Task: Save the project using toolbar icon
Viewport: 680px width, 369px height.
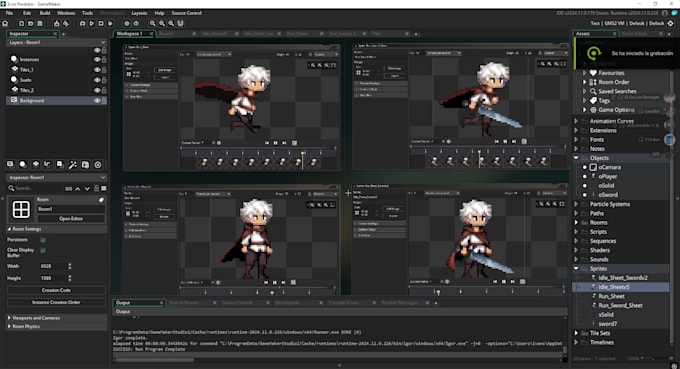Action: click(x=39, y=23)
